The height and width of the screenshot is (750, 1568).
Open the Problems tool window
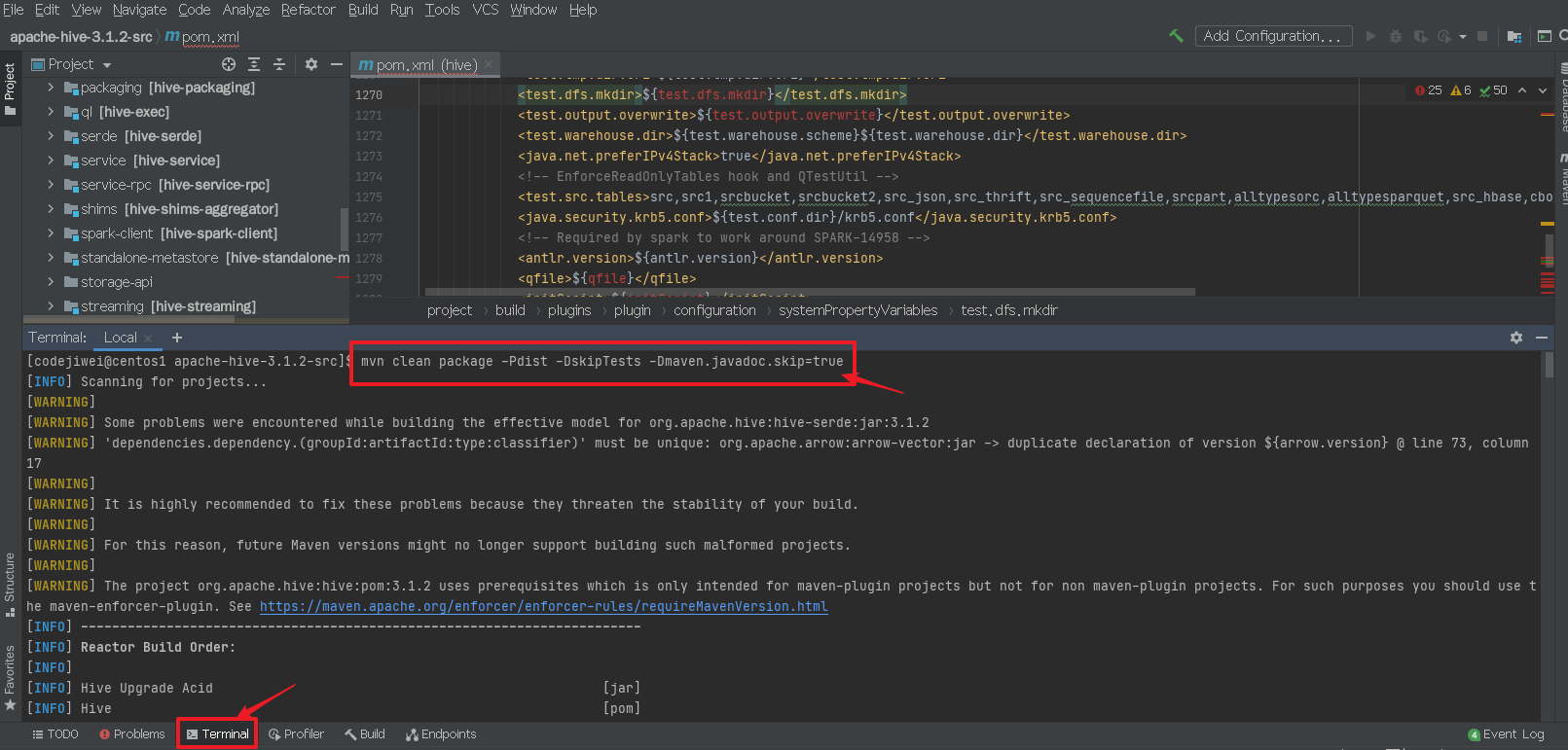point(132,734)
